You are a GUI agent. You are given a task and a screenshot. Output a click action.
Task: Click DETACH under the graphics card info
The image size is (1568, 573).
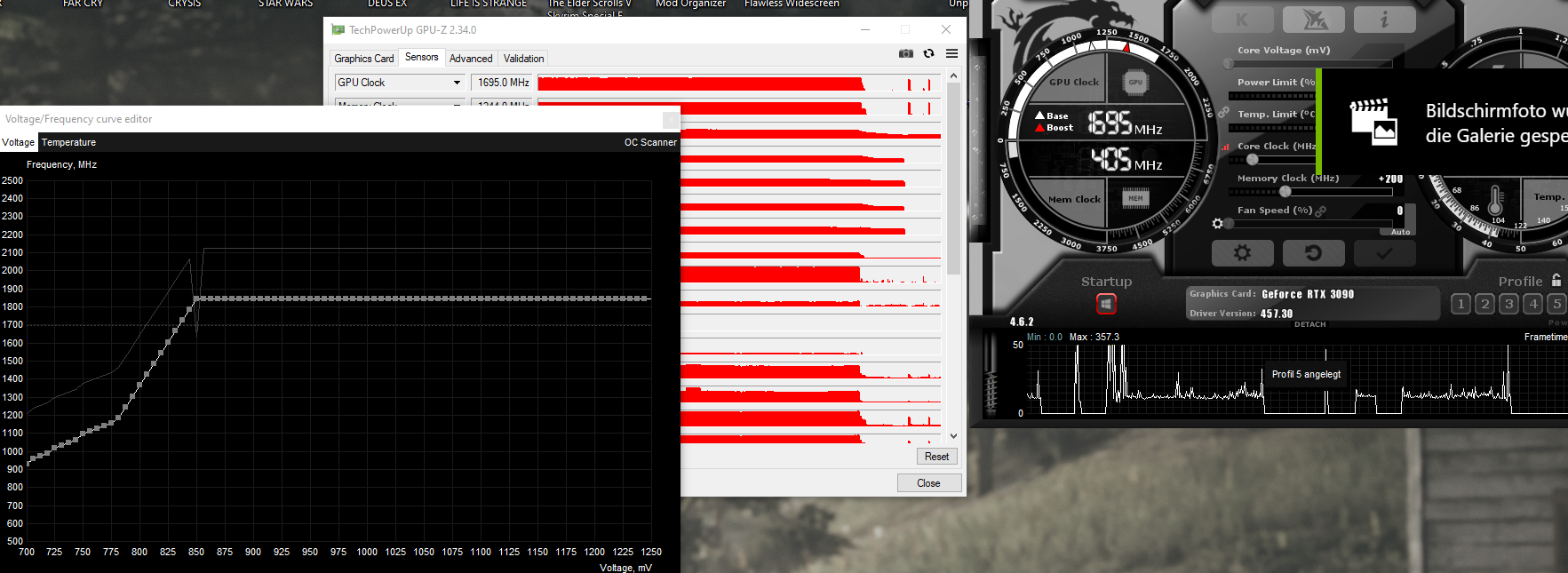(x=1310, y=324)
